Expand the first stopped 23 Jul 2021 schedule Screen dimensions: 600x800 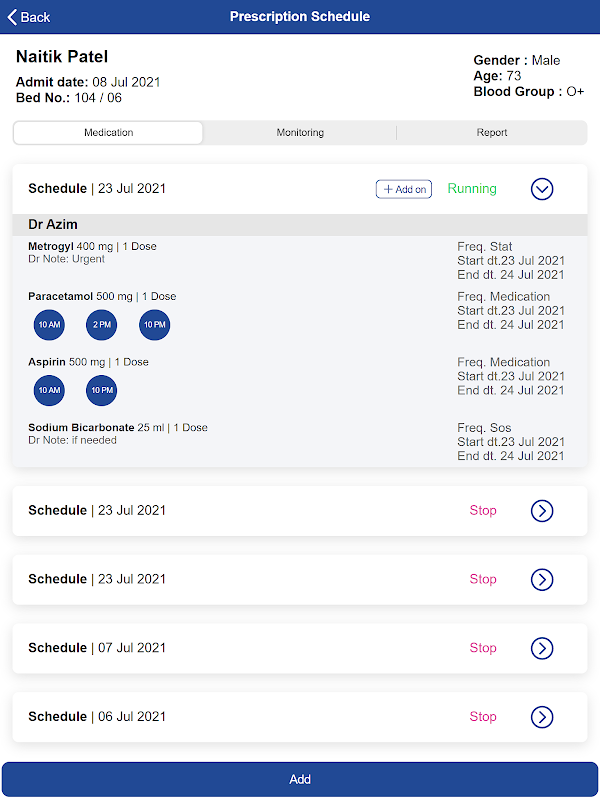click(542, 511)
